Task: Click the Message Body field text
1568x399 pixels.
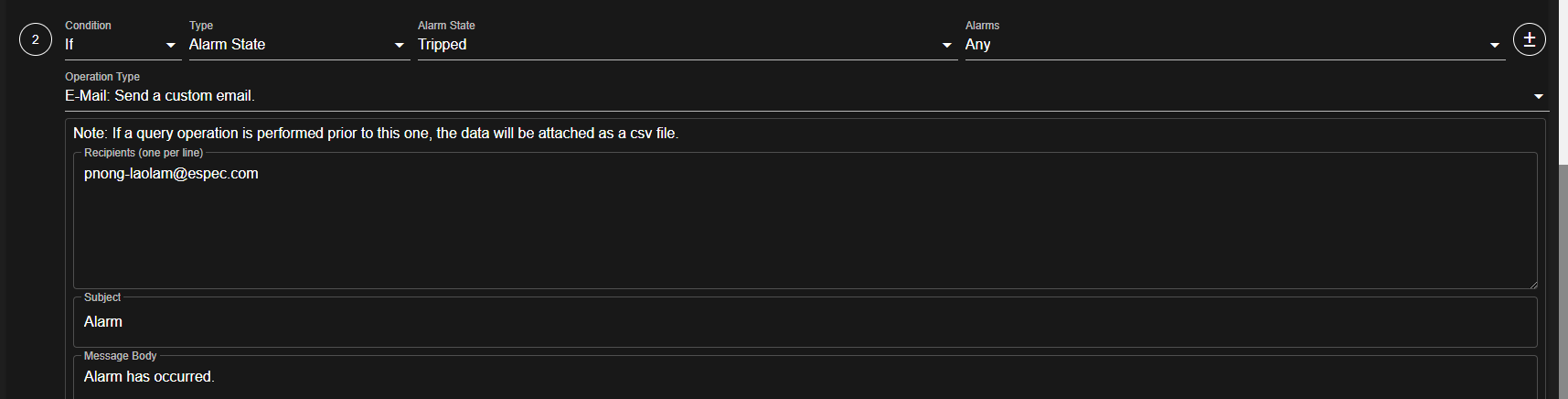Action: [149, 377]
